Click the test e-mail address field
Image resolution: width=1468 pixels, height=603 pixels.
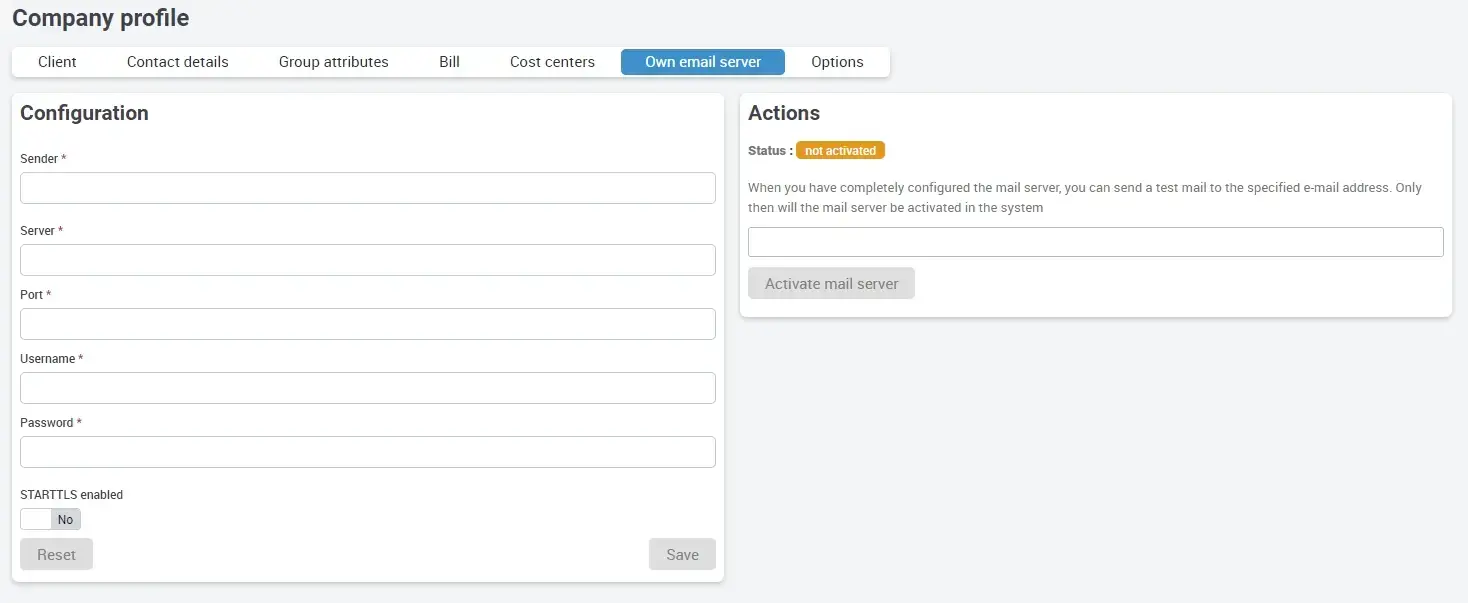click(x=1095, y=242)
